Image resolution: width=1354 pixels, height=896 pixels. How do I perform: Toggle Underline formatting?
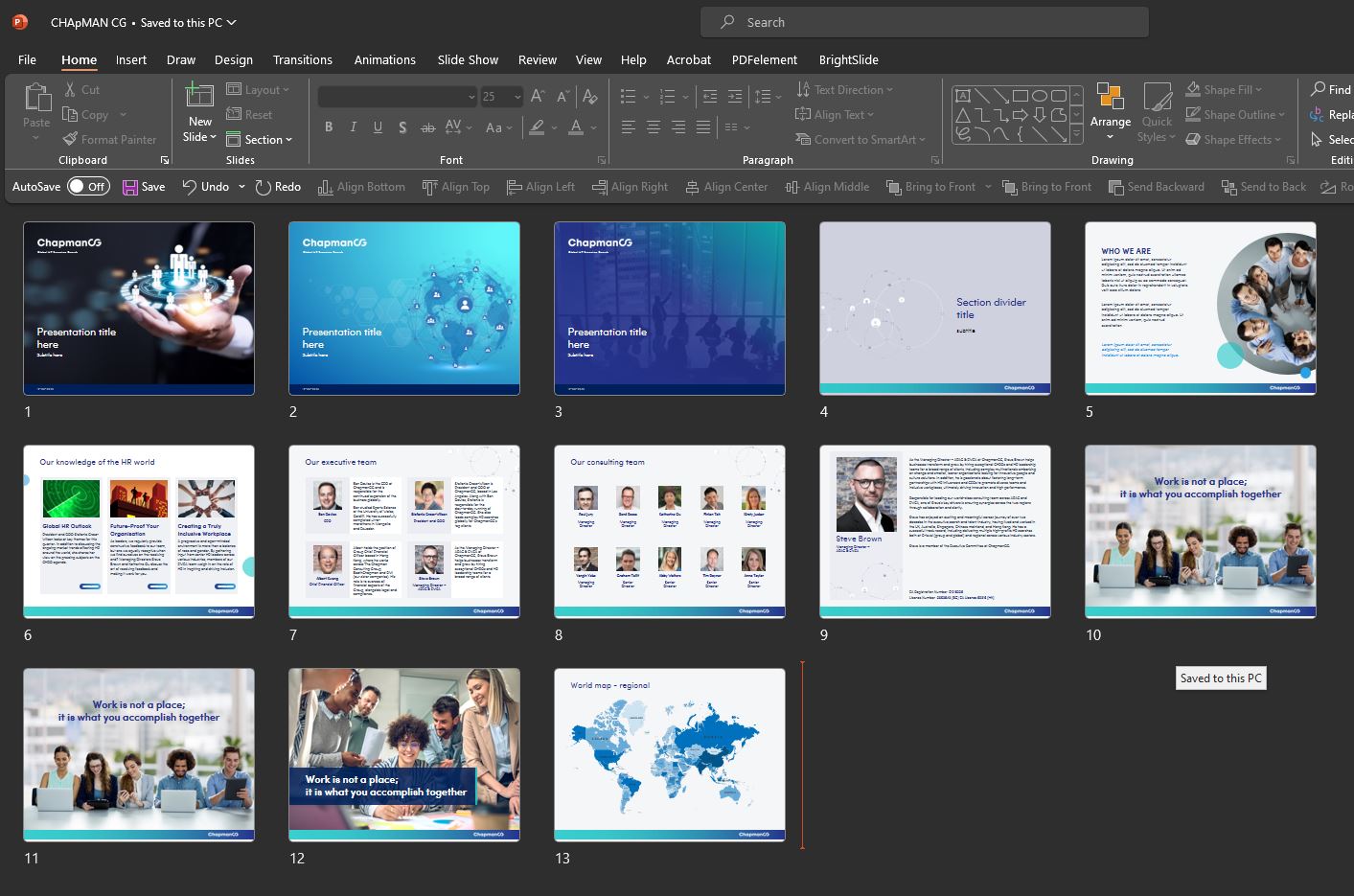click(x=378, y=126)
